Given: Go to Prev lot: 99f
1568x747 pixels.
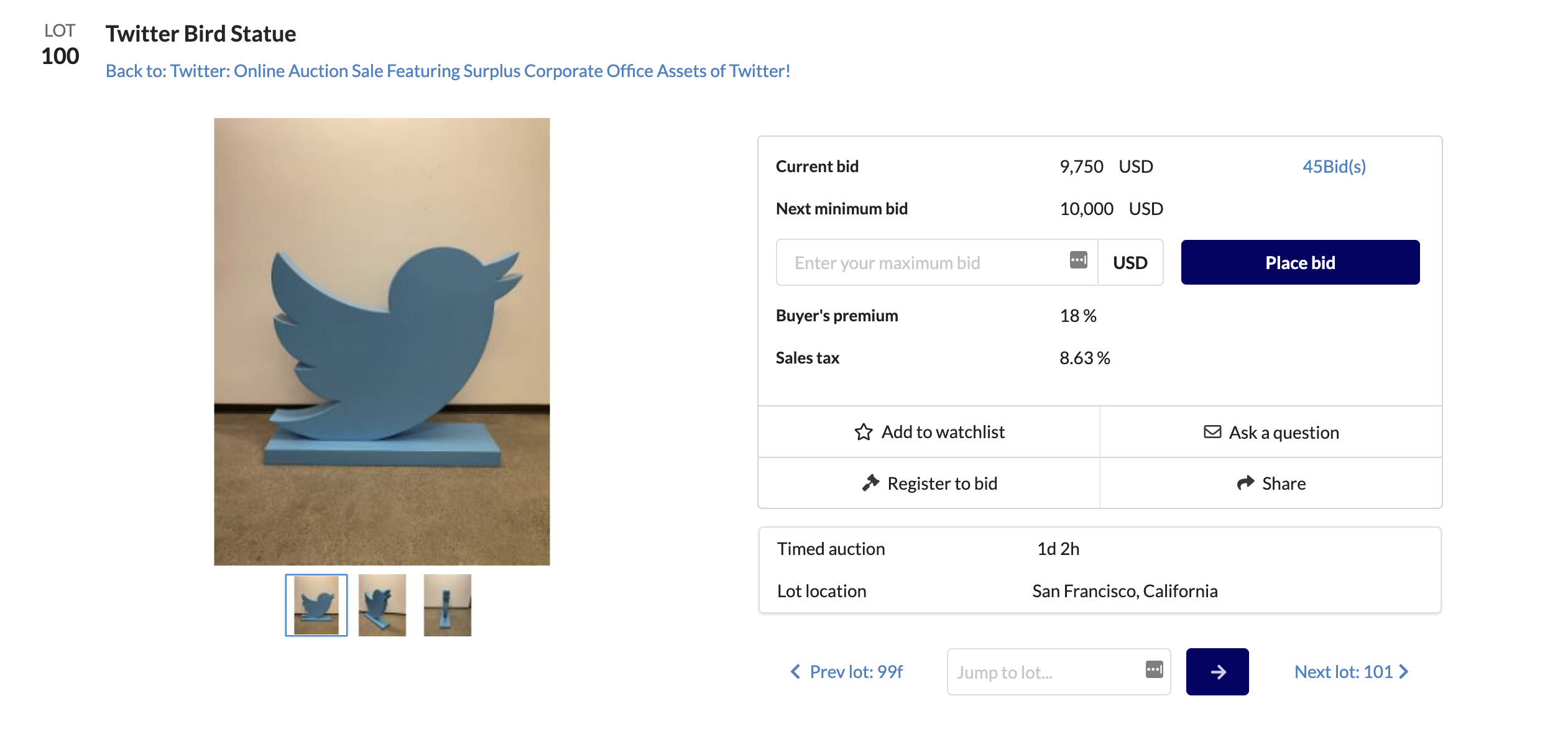Looking at the screenshot, I should point(856,672).
